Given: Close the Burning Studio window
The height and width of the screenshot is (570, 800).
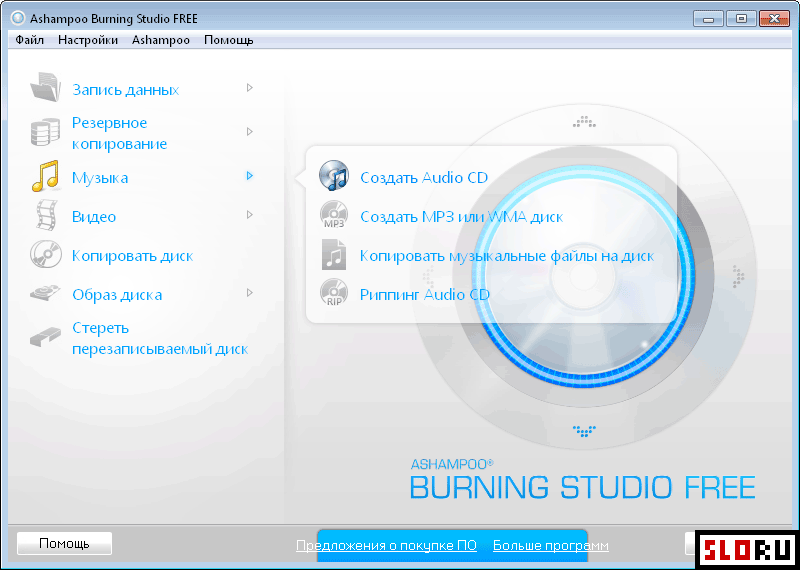Looking at the screenshot, I should point(775,19).
